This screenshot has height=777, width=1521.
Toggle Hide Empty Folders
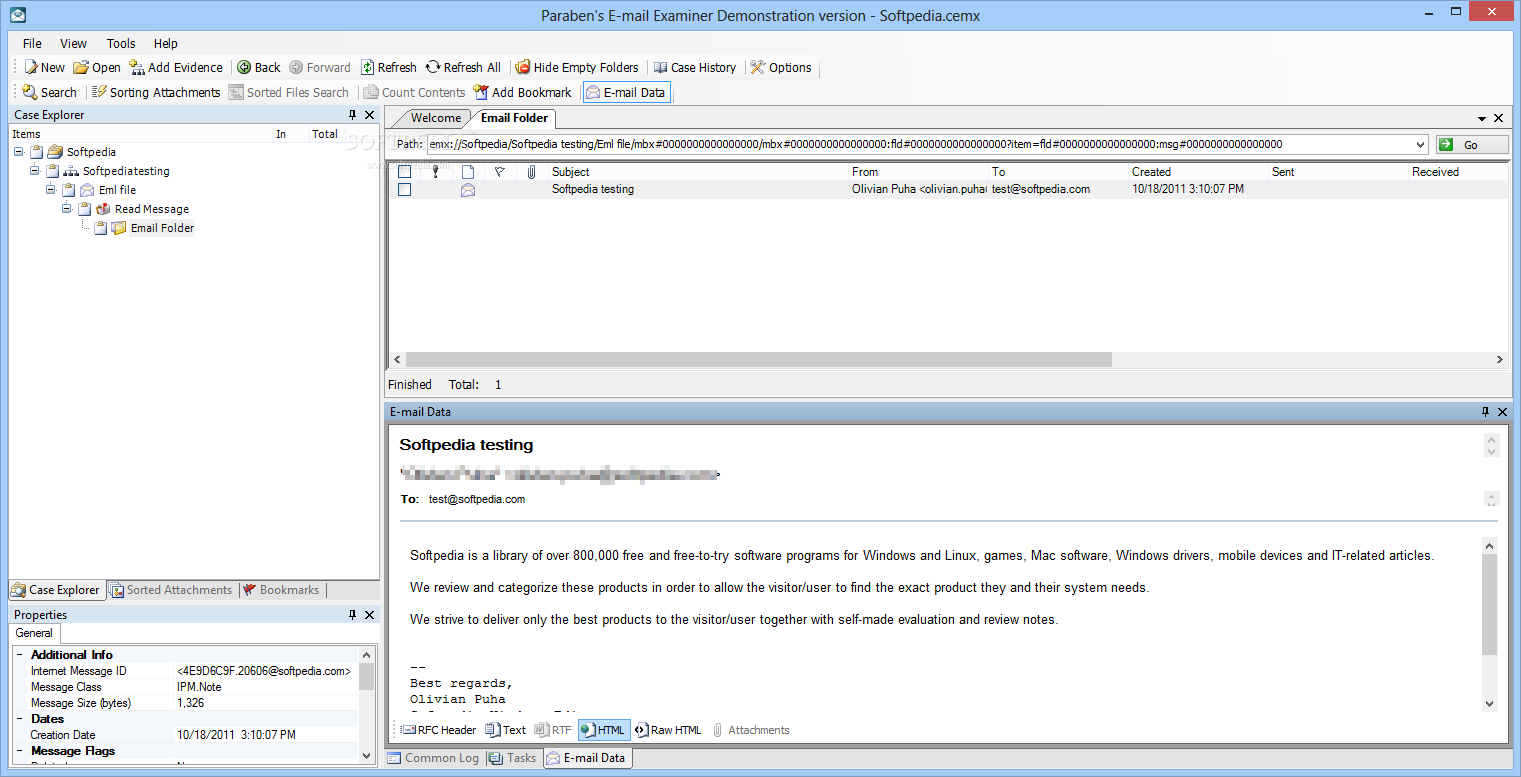pos(577,67)
